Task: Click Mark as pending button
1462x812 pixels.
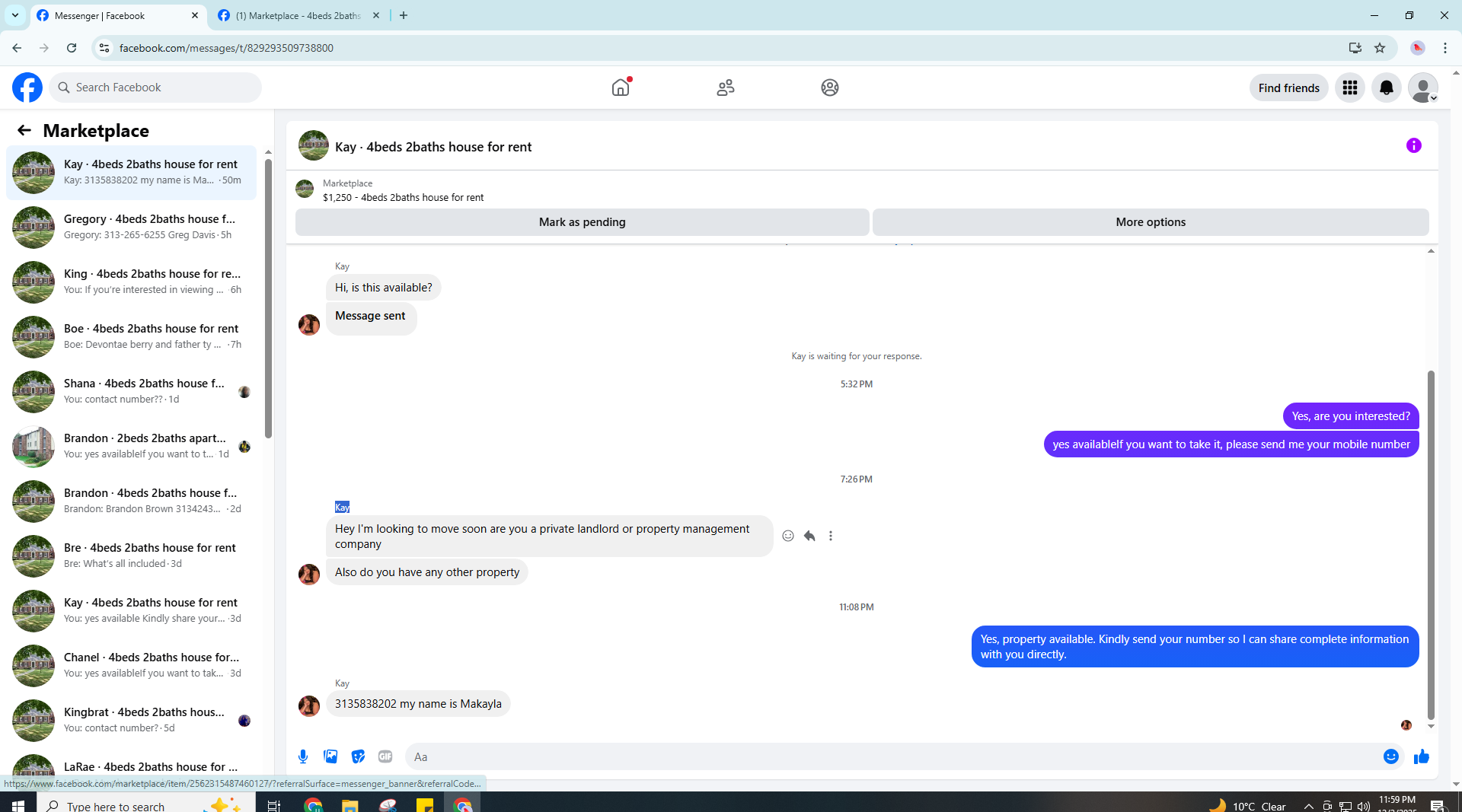Action: click(583, 222)
